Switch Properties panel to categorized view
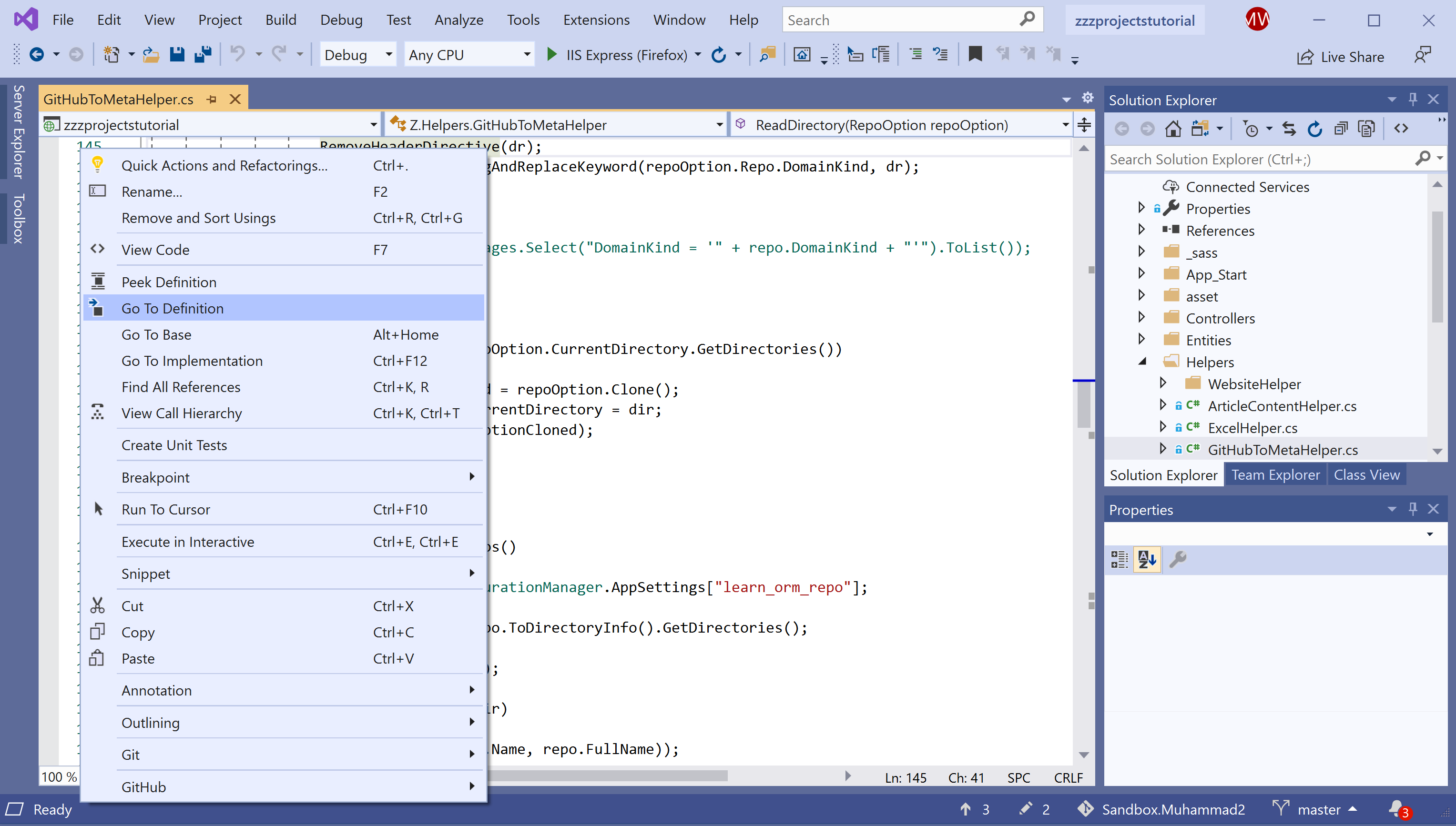 (1120, 559)
